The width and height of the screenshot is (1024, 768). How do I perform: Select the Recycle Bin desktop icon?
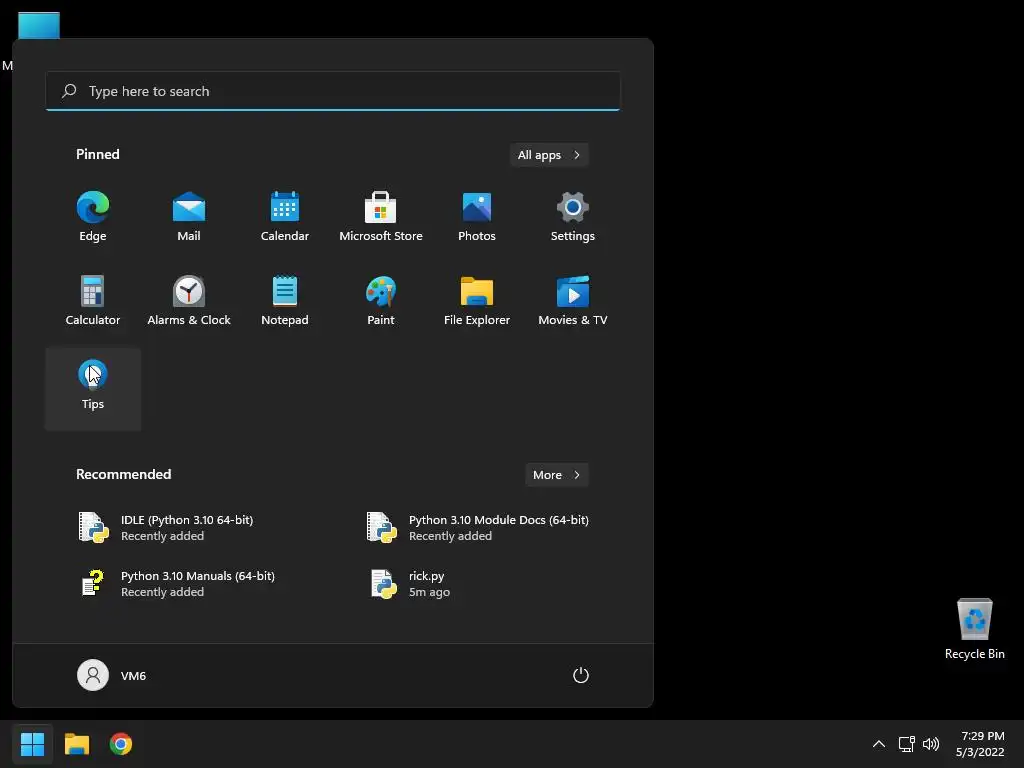[974, 629]
